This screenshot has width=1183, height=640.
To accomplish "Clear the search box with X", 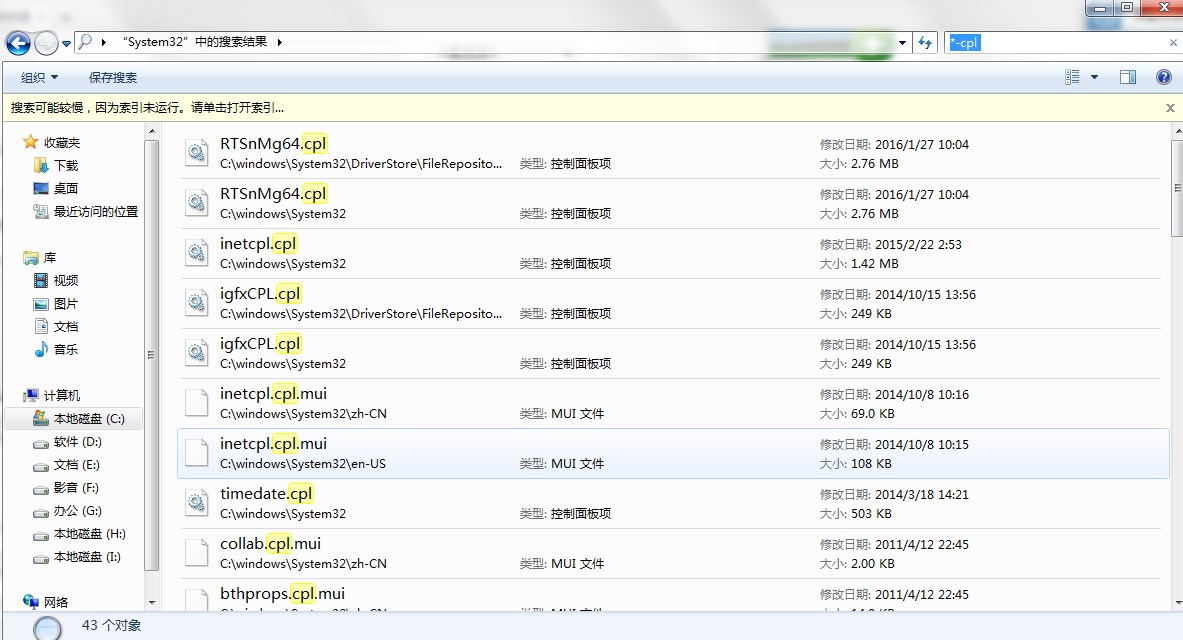I will click(x=1173, y=43).
